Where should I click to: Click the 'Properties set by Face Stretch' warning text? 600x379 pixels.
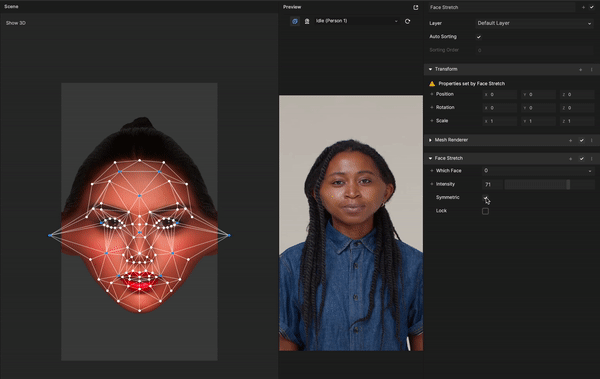pos(471,84)
